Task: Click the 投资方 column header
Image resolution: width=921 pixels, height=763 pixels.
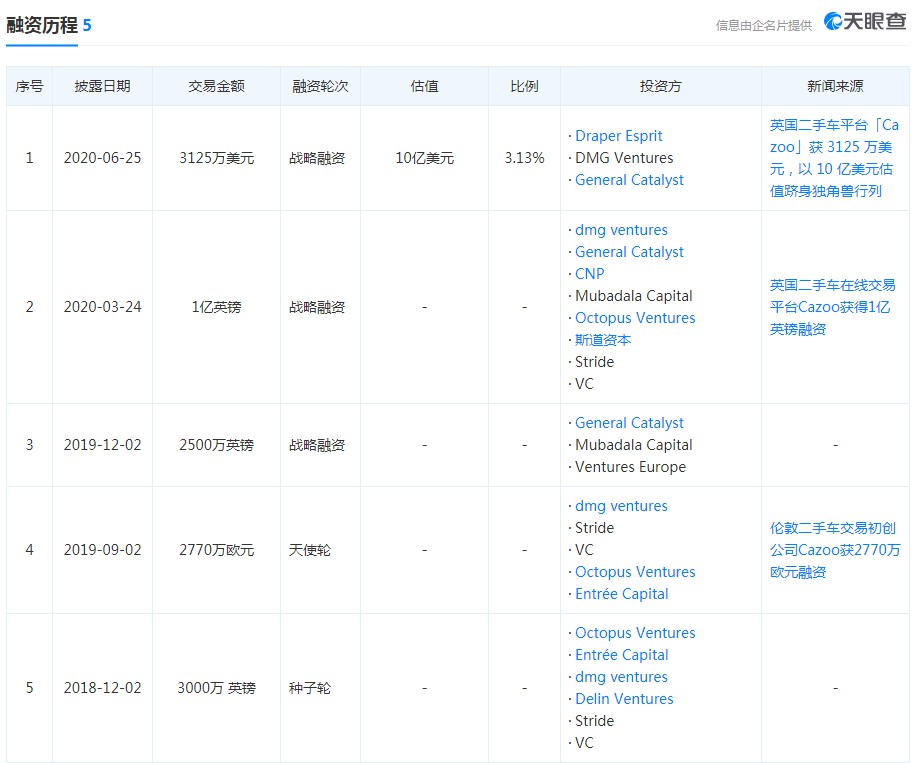Action: pyautogui.click(x=660, y=86)
